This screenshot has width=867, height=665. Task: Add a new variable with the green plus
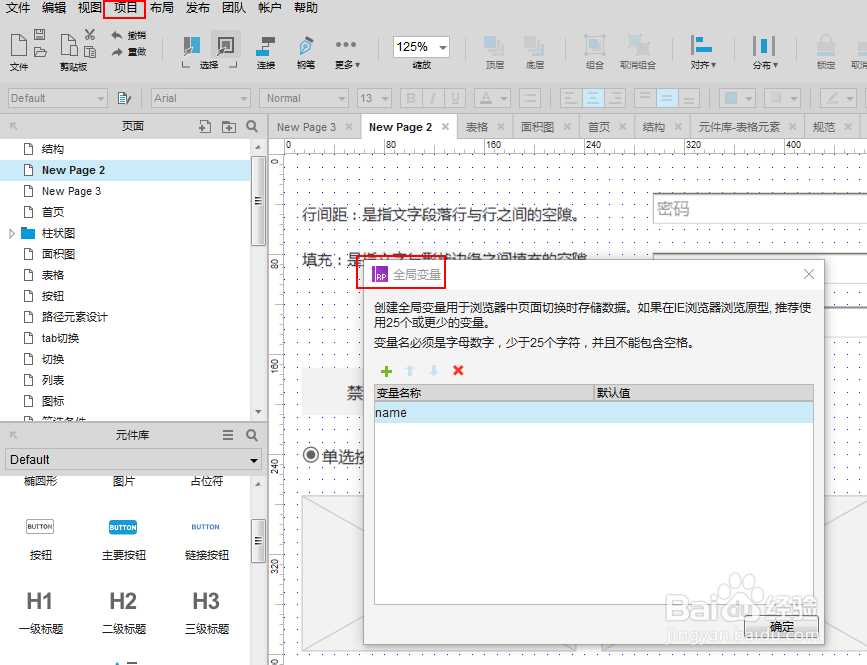387,371
